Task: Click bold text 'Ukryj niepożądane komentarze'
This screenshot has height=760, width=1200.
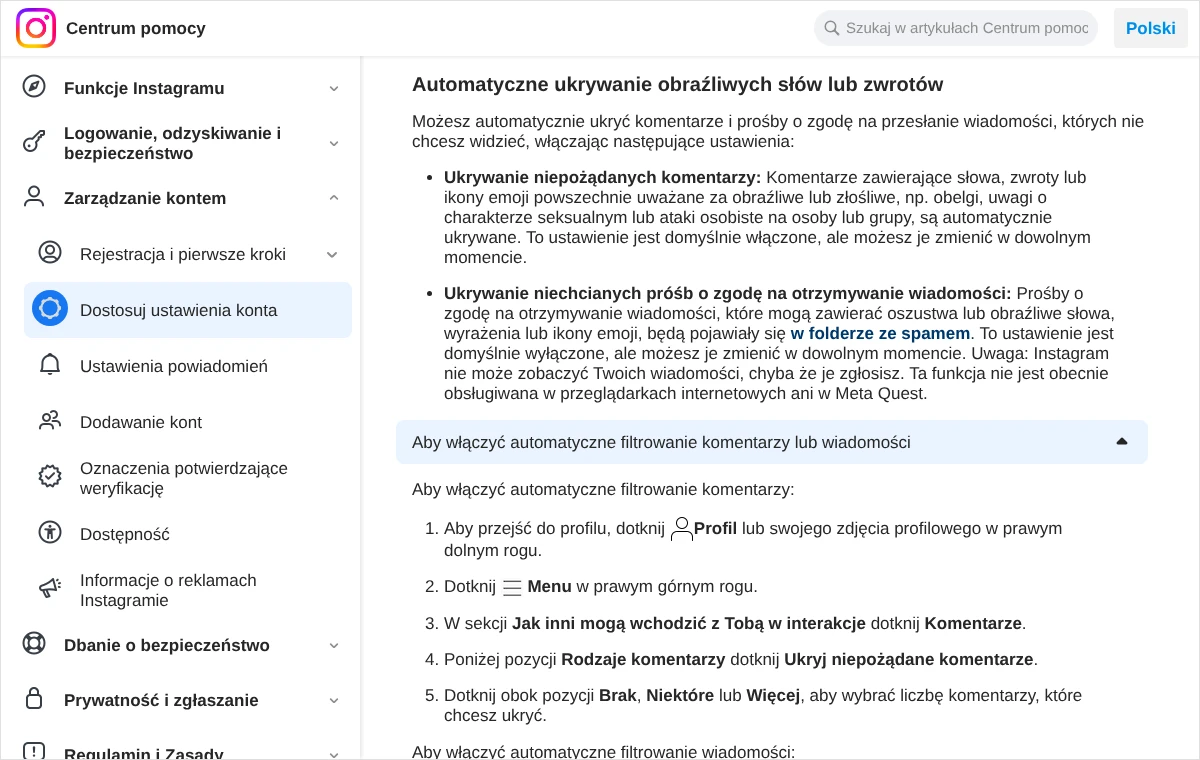Action: [x=908, y=659]
